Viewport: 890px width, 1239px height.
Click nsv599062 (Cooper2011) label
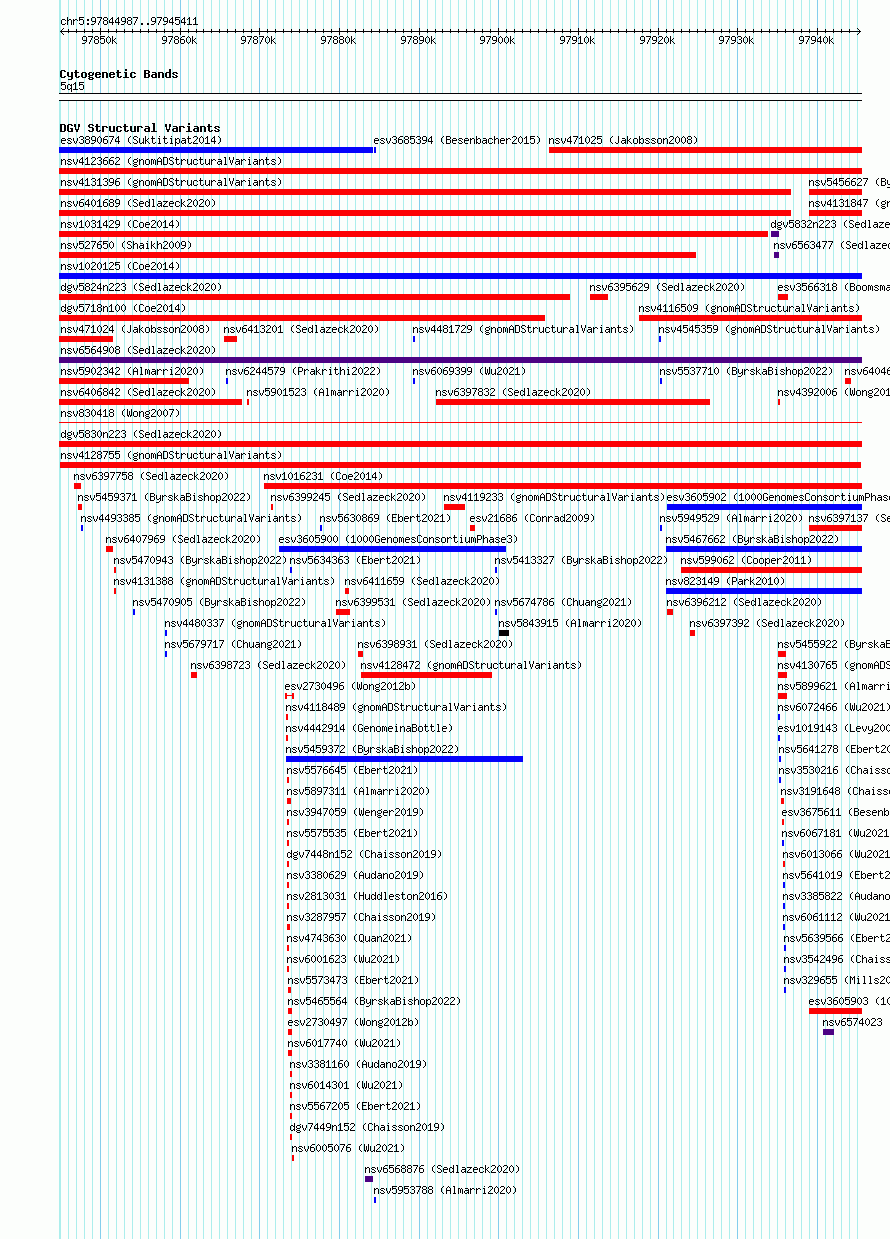pyautogui.click(x=747, y=560)
